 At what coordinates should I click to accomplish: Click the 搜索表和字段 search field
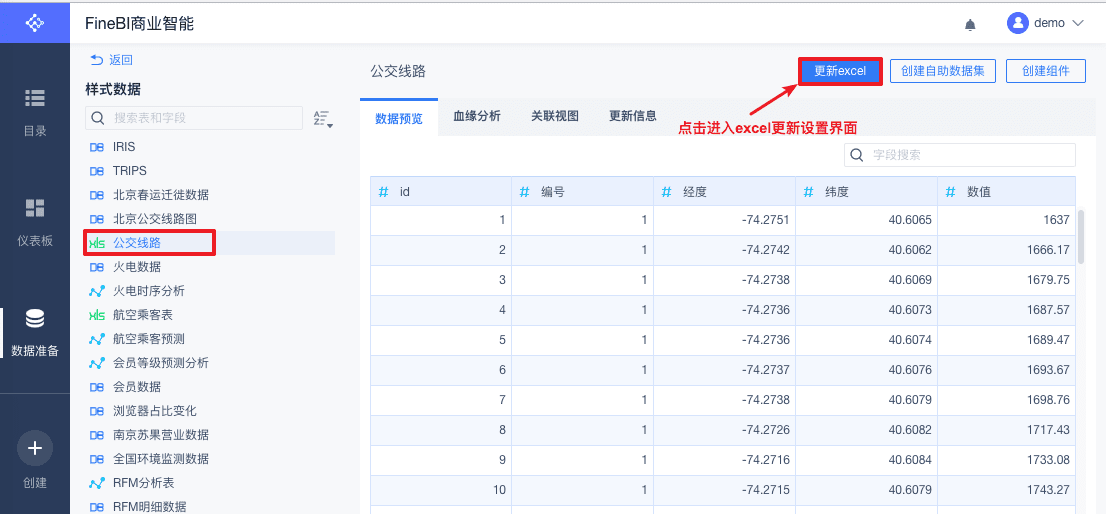[x=200, y=118]
